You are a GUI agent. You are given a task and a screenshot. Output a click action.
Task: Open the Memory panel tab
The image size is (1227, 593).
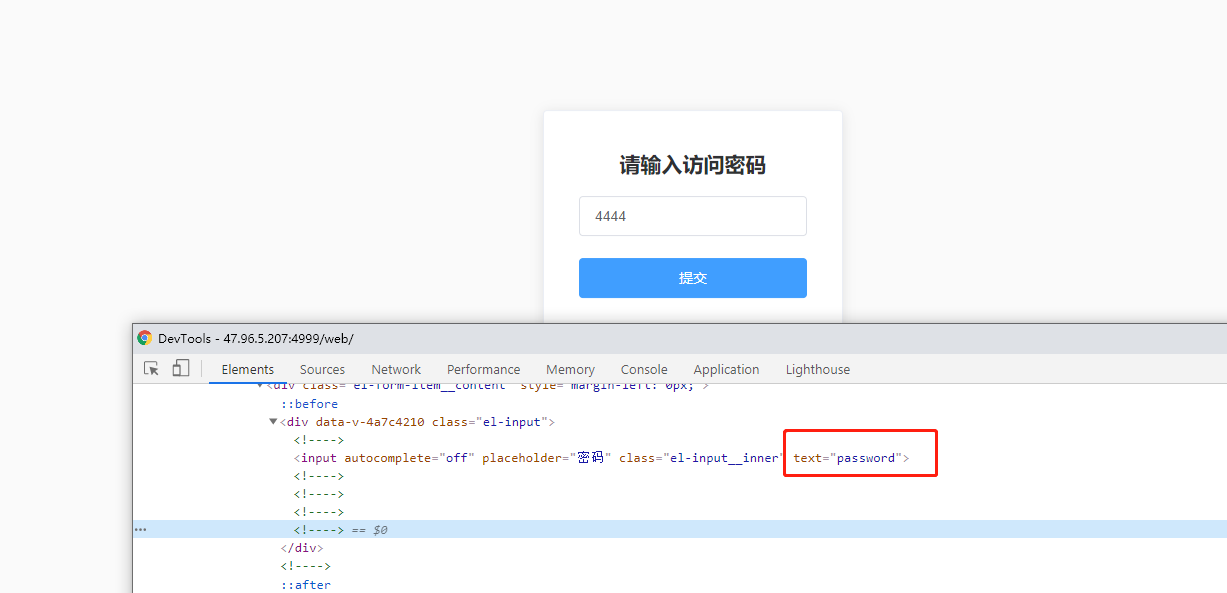(x=570, y=369)
